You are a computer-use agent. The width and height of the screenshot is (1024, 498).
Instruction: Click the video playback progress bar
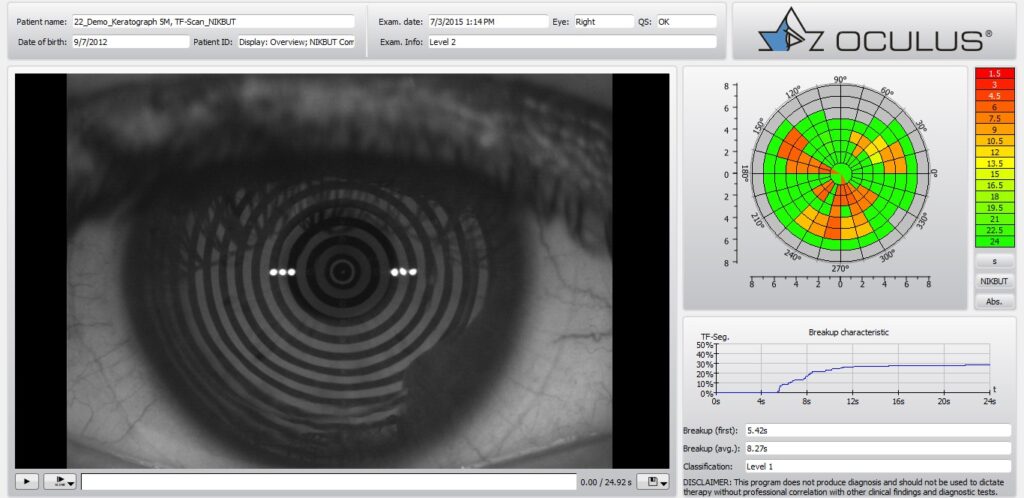[328, 482]
